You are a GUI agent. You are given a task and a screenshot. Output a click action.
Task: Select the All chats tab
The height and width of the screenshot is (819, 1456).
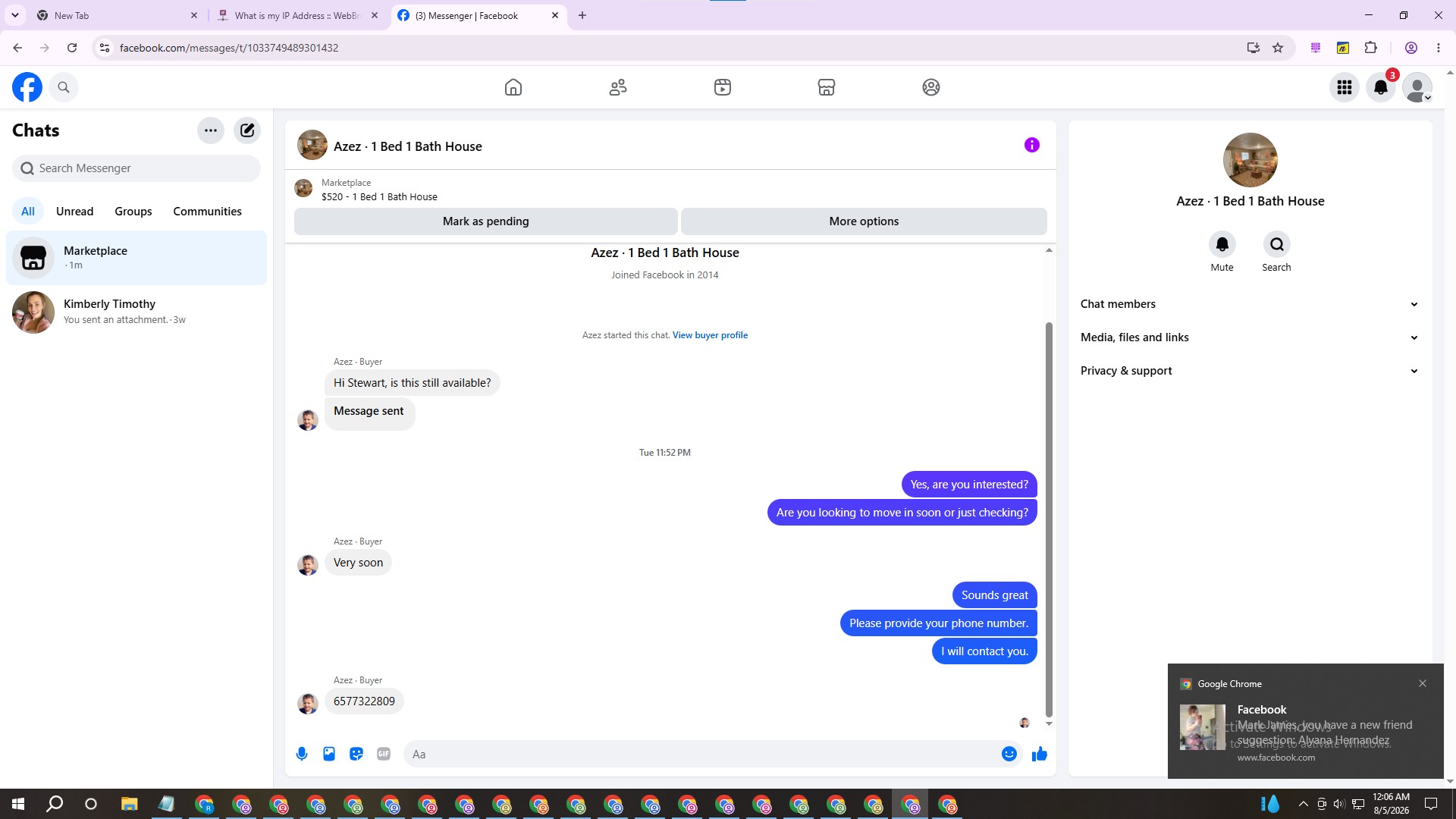tap(28, 212)
